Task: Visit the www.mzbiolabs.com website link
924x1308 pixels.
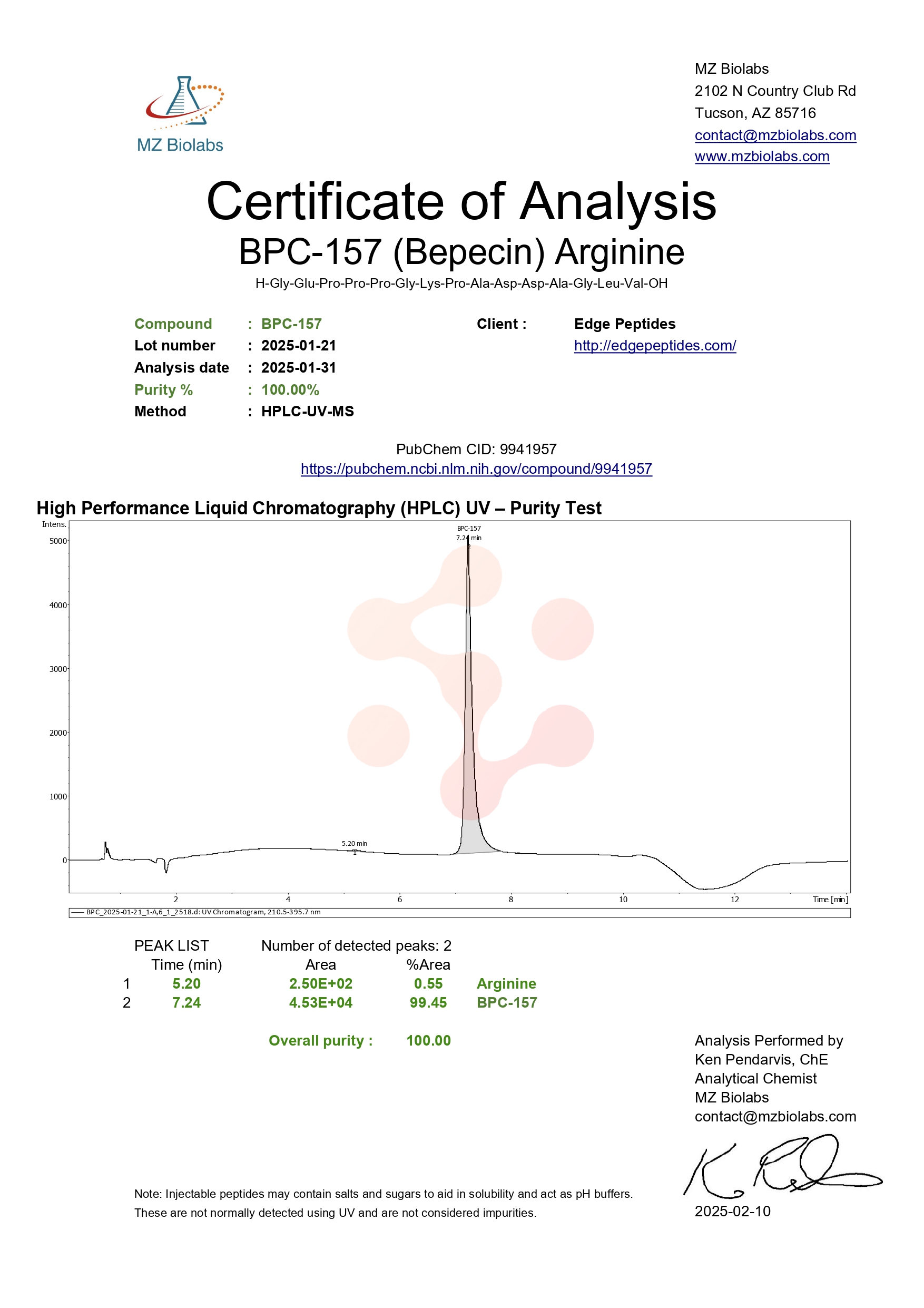Action: coord(763,157)
